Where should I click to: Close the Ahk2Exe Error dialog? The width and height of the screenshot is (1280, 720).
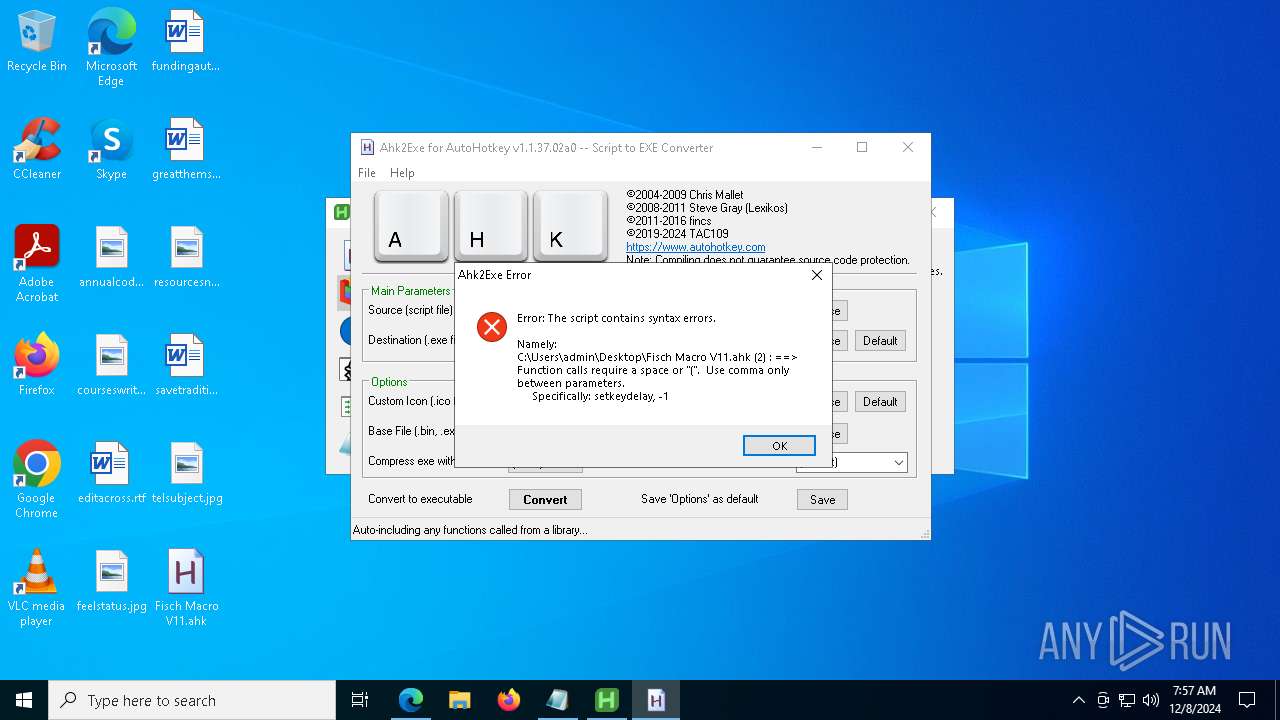coord(817,275)
